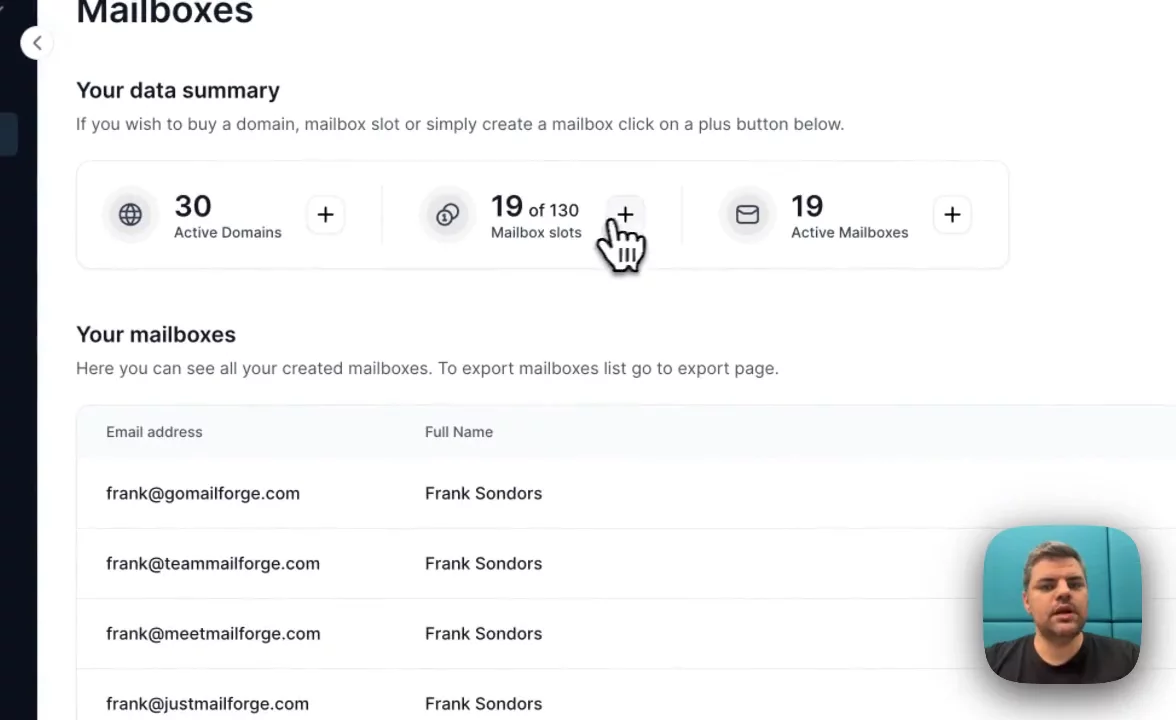Click the webcam video thumbnail
1176x720 pixels.
[x=1062, y=604]
